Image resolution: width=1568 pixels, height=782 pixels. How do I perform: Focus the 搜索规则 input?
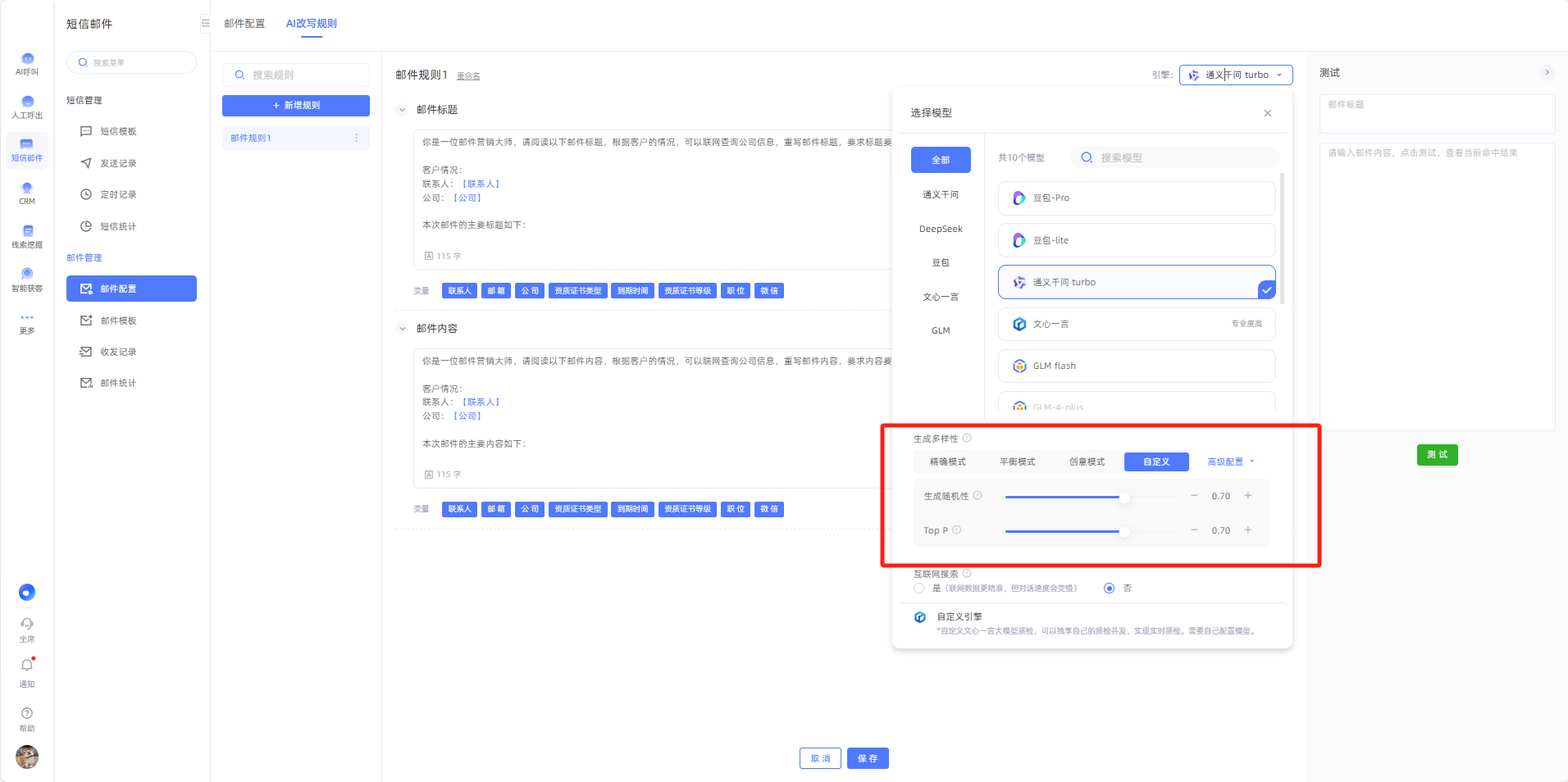296,75
